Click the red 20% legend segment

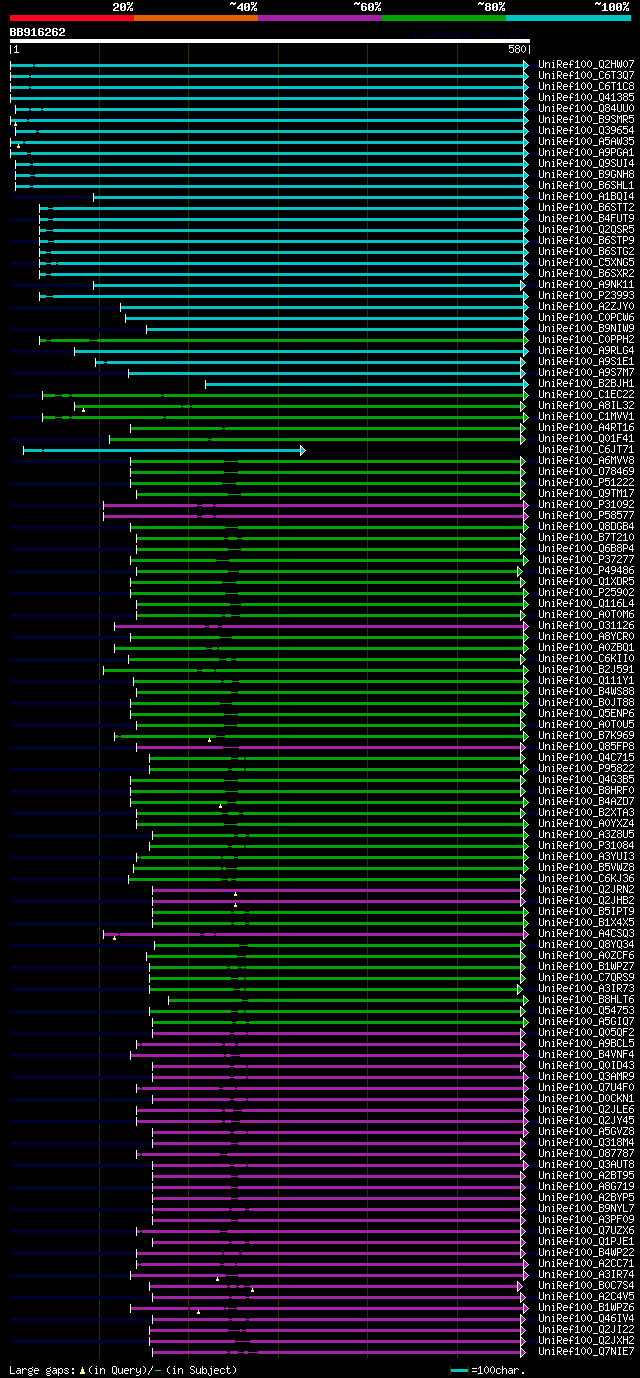tap(72, 18)
